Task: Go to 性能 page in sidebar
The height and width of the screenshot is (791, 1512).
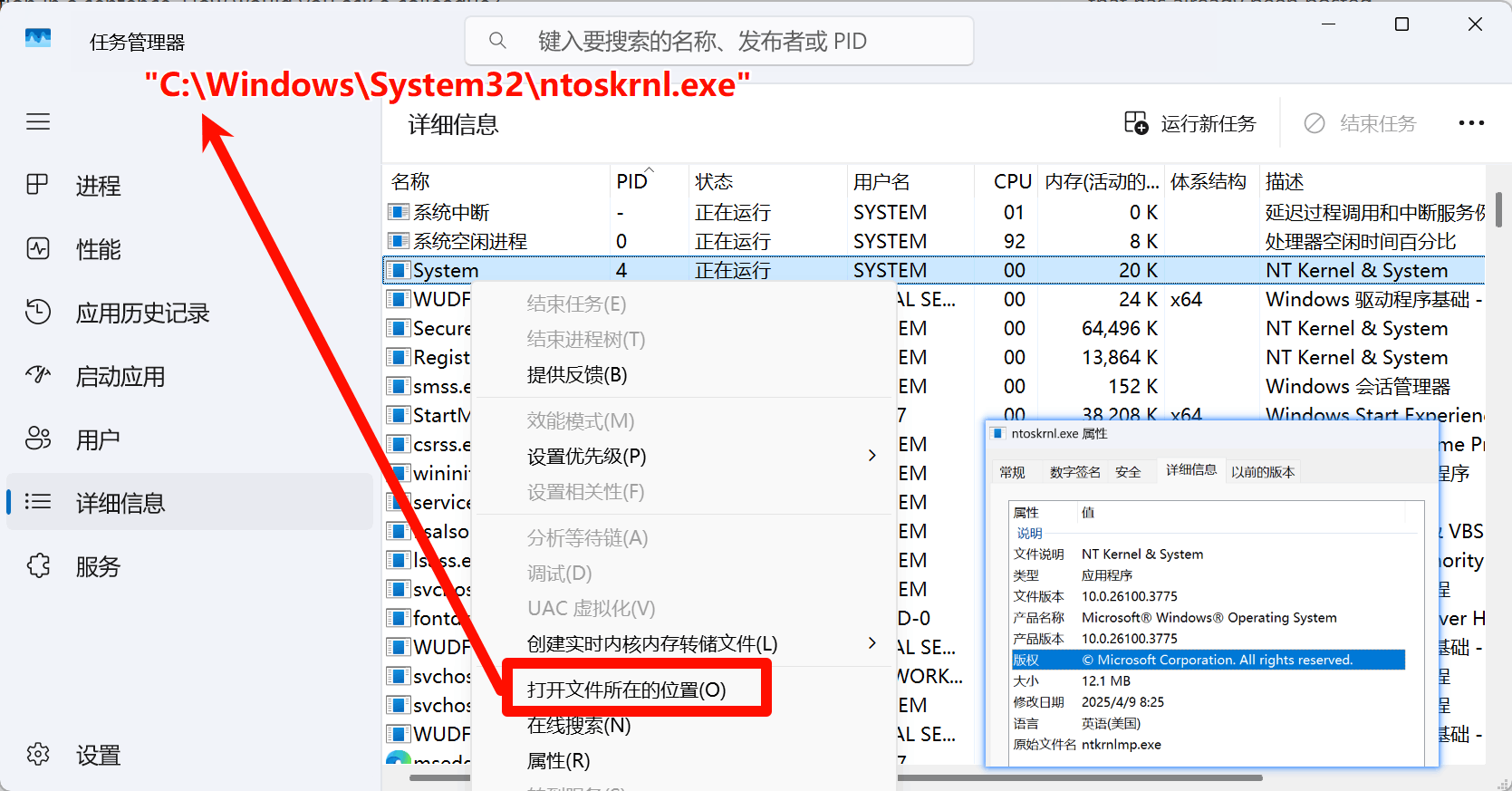Action: (98, 249)
